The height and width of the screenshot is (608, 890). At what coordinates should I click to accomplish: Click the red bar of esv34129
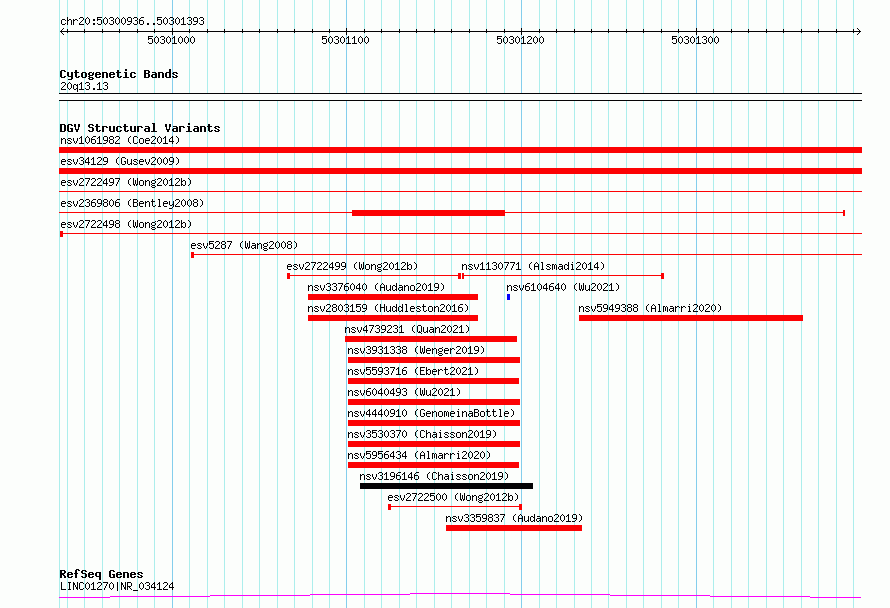pyautogui.click(x=460, y=171)
